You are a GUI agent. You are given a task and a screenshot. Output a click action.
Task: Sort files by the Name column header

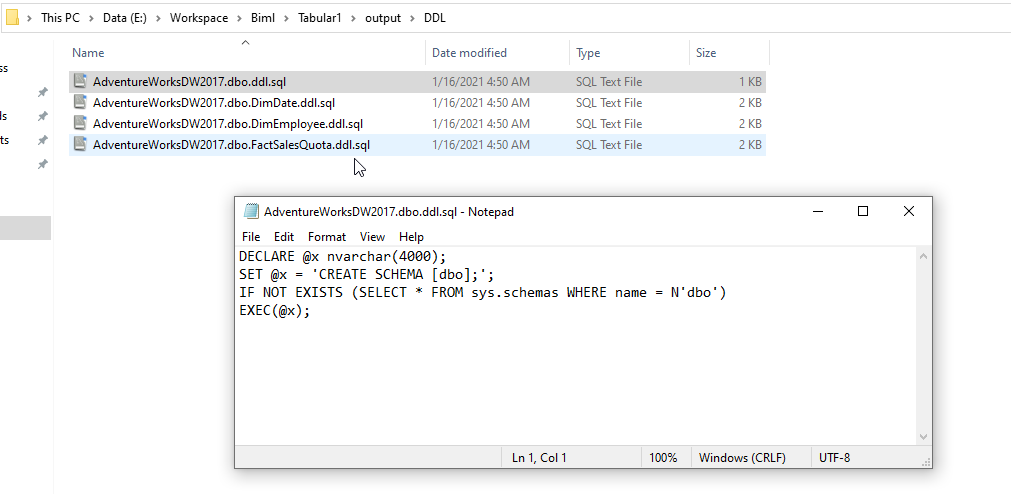[88, 53]
